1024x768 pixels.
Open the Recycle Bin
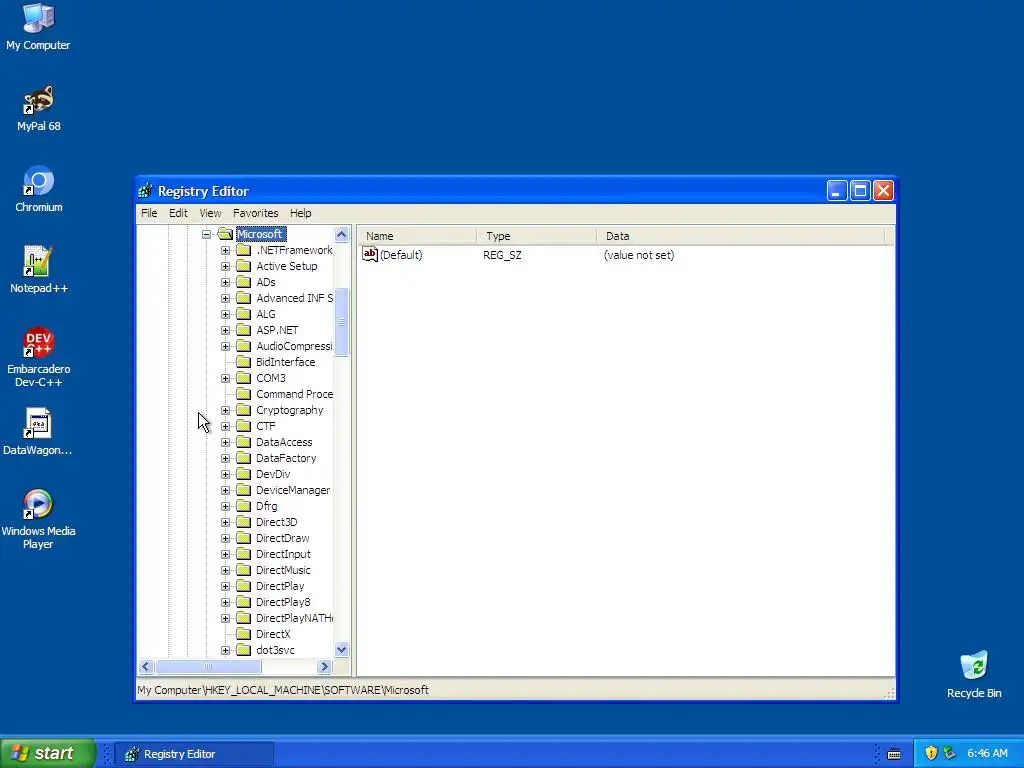[x=974, y=675]
